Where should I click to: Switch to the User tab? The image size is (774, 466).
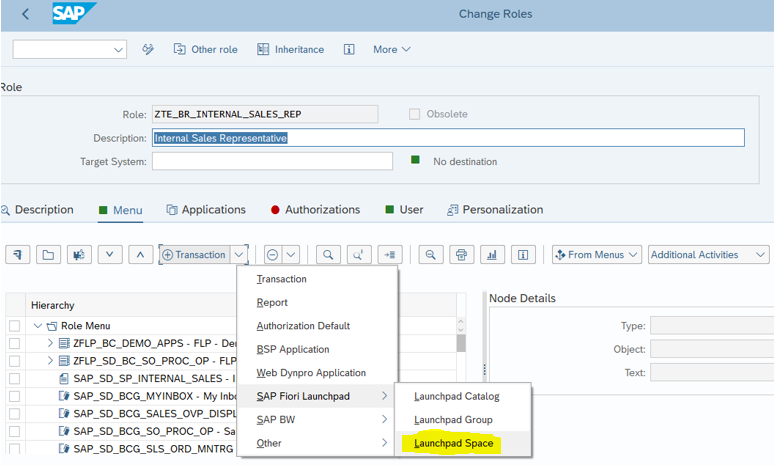(x=404, y=210)
